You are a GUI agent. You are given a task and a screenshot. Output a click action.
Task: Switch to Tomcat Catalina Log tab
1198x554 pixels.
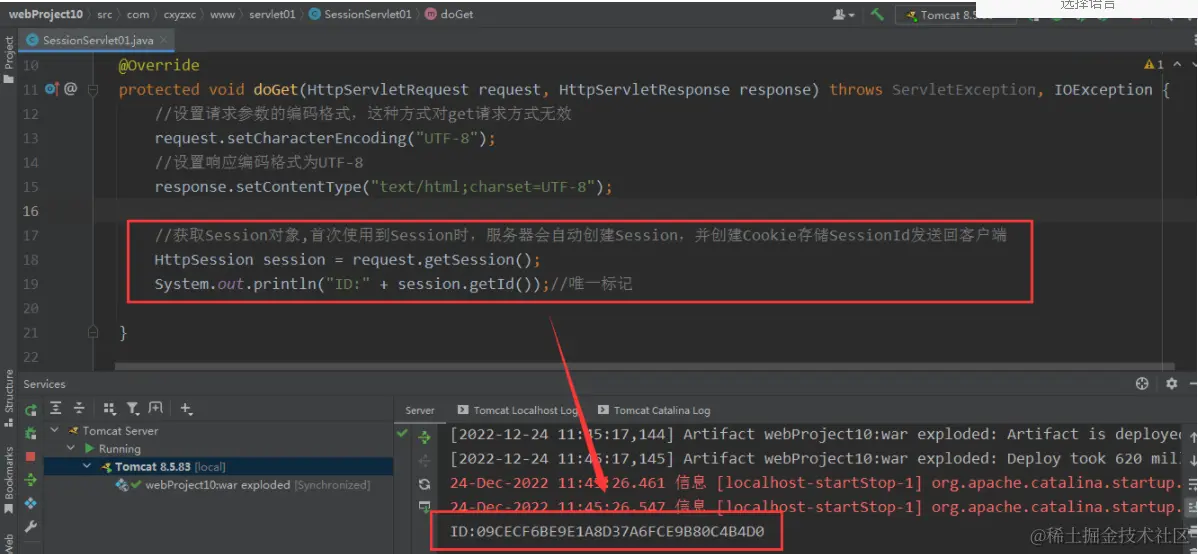click(x=653, y=410)
